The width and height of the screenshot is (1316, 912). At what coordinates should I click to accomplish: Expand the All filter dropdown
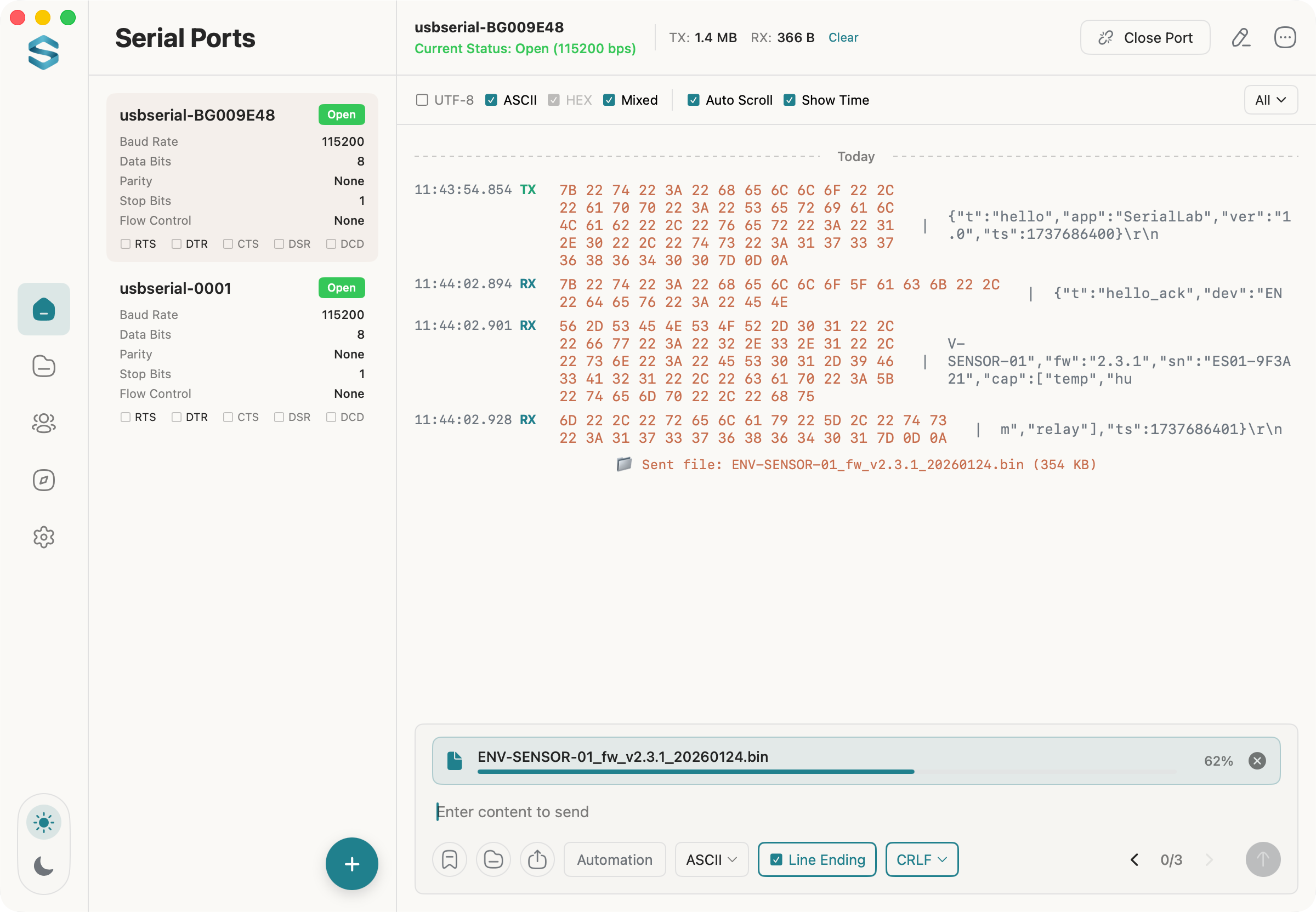[1270, 100]
